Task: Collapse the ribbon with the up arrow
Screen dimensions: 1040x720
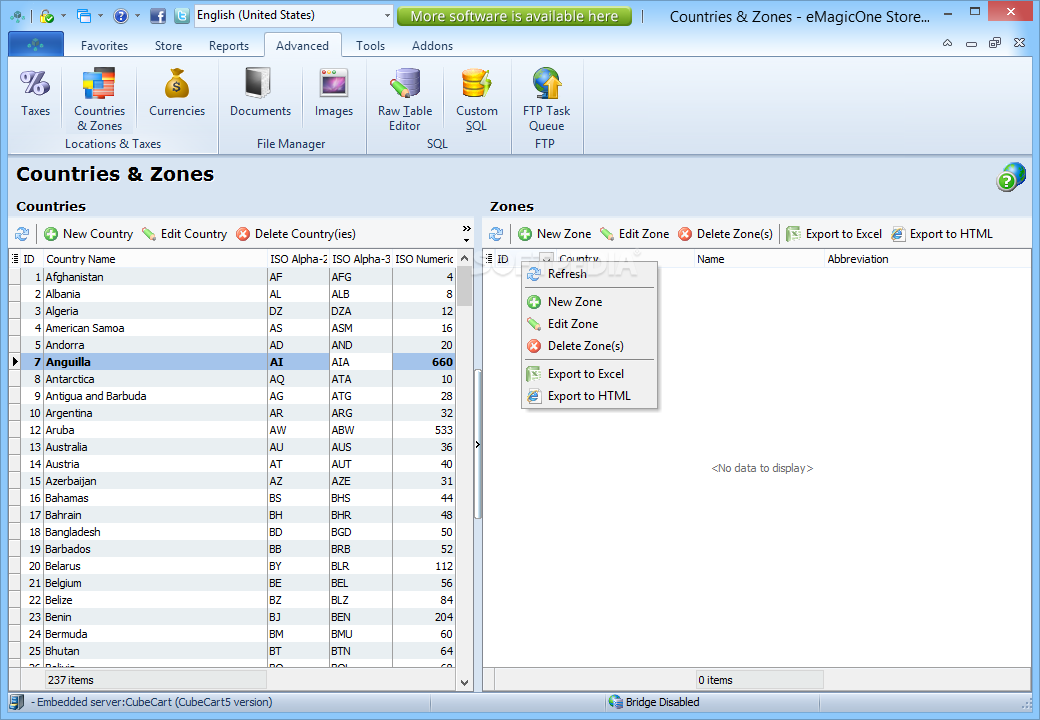Action: click(x=947, y=44)
